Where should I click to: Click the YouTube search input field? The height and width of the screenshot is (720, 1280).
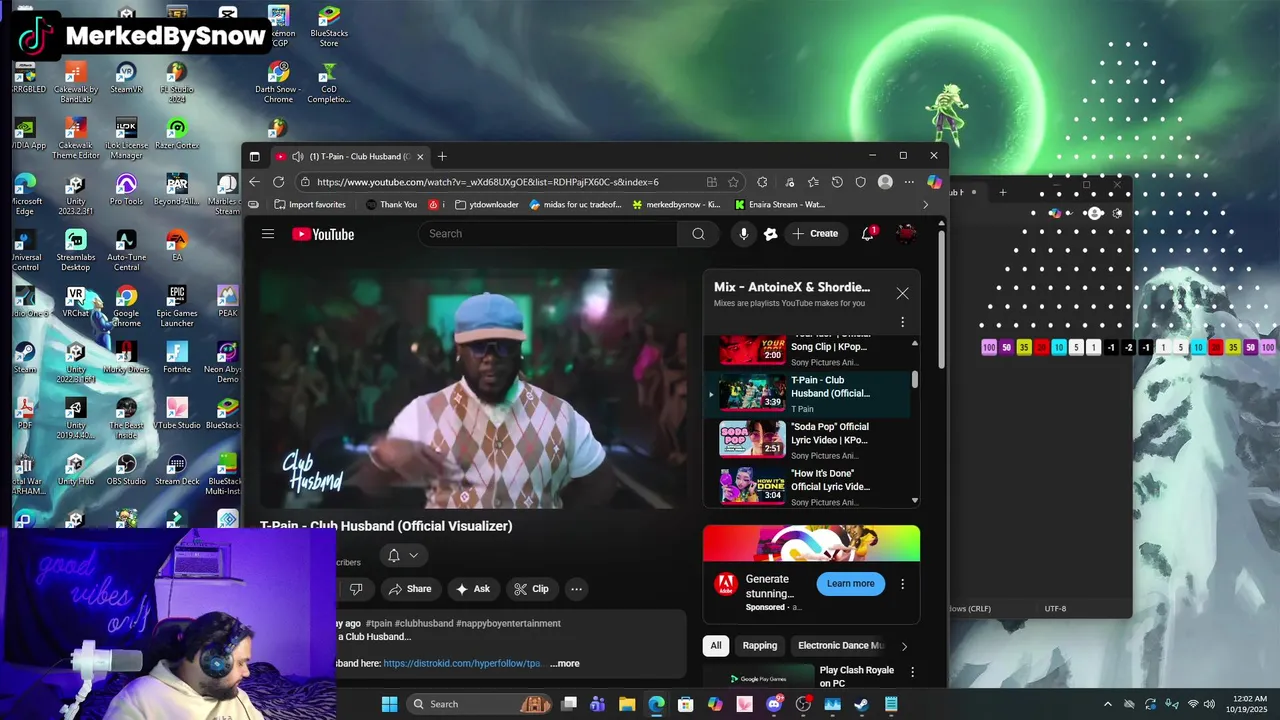click(548, 234)
